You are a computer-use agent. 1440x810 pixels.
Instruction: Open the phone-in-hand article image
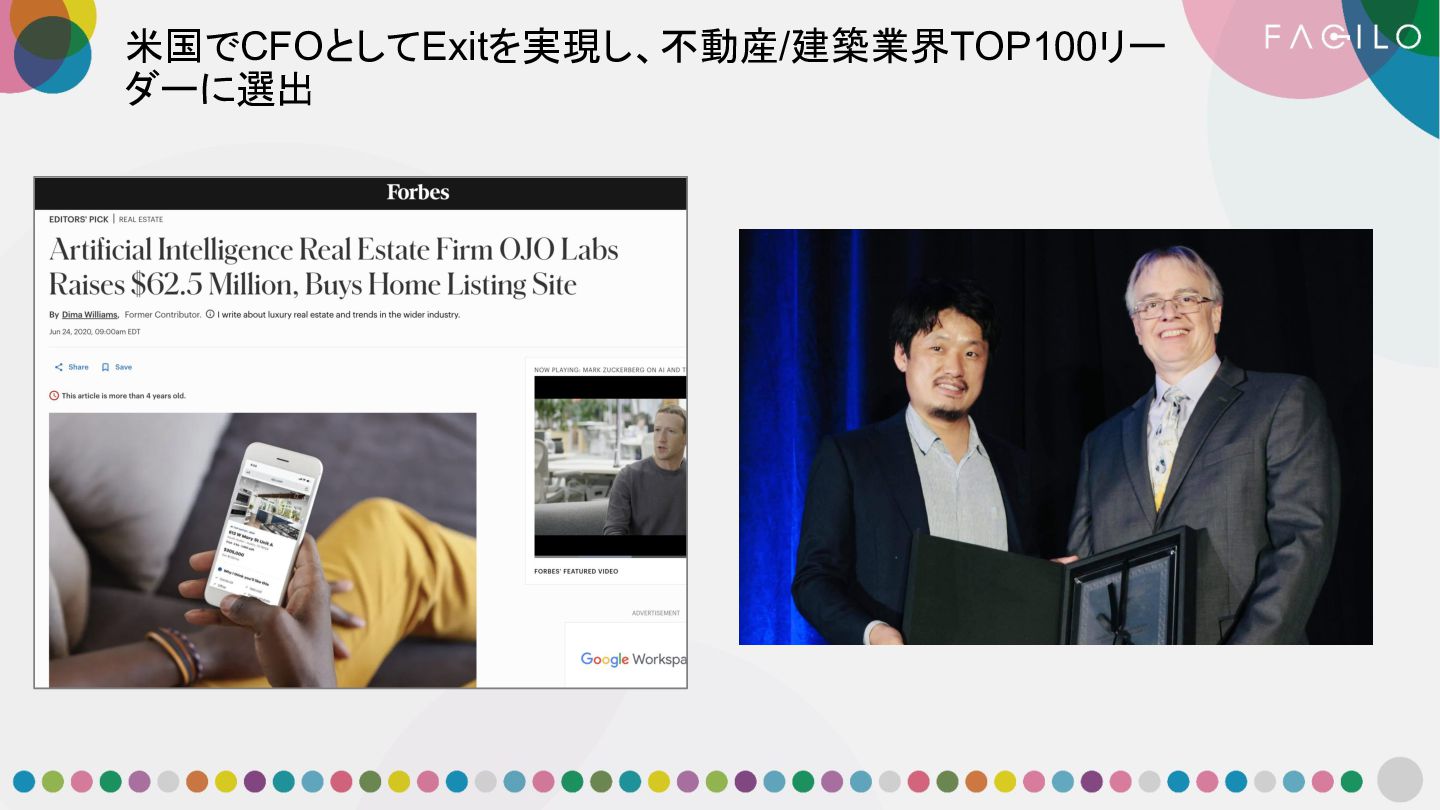coord(263,550)
